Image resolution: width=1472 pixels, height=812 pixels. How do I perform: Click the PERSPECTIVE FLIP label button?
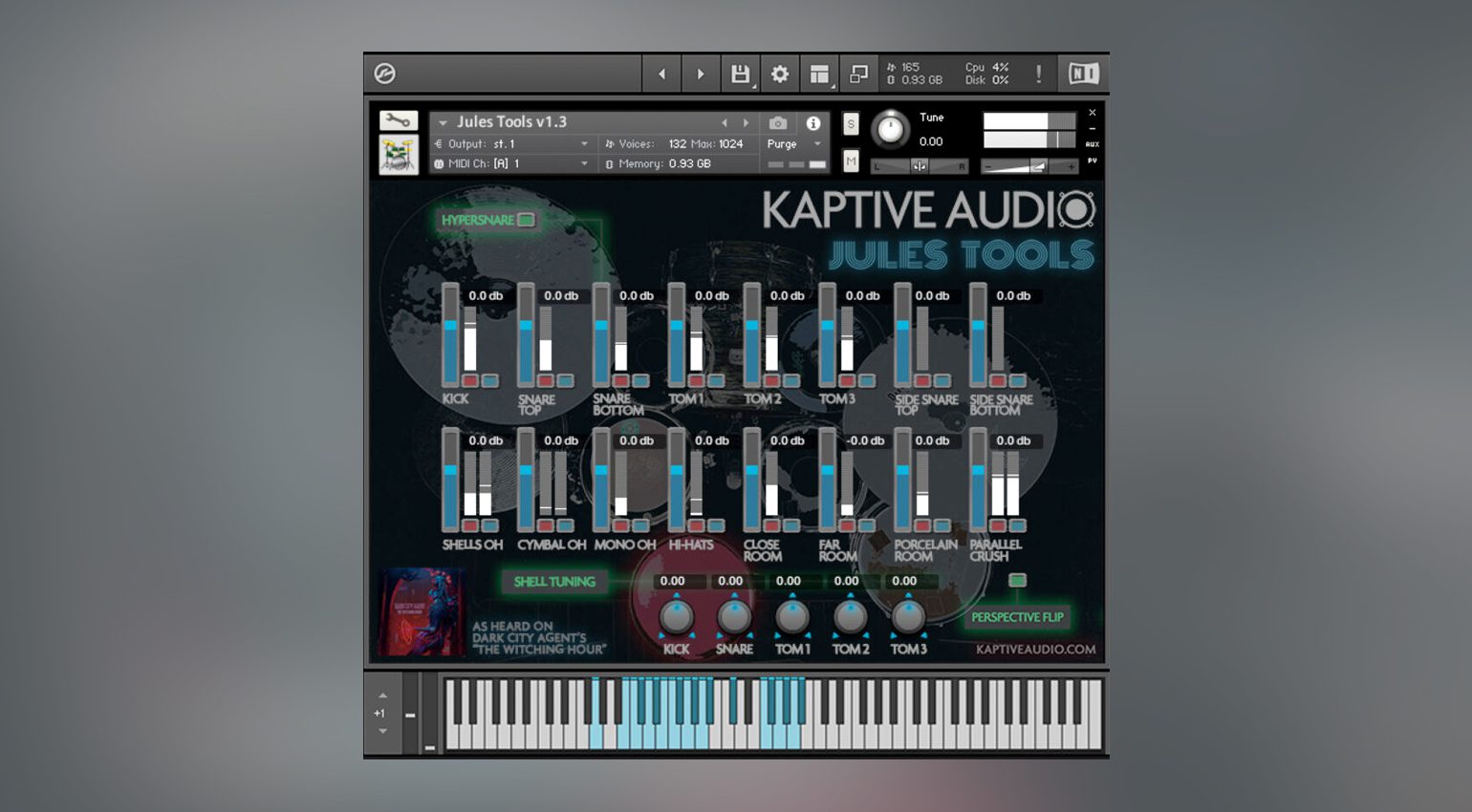tap(1017, 617)
